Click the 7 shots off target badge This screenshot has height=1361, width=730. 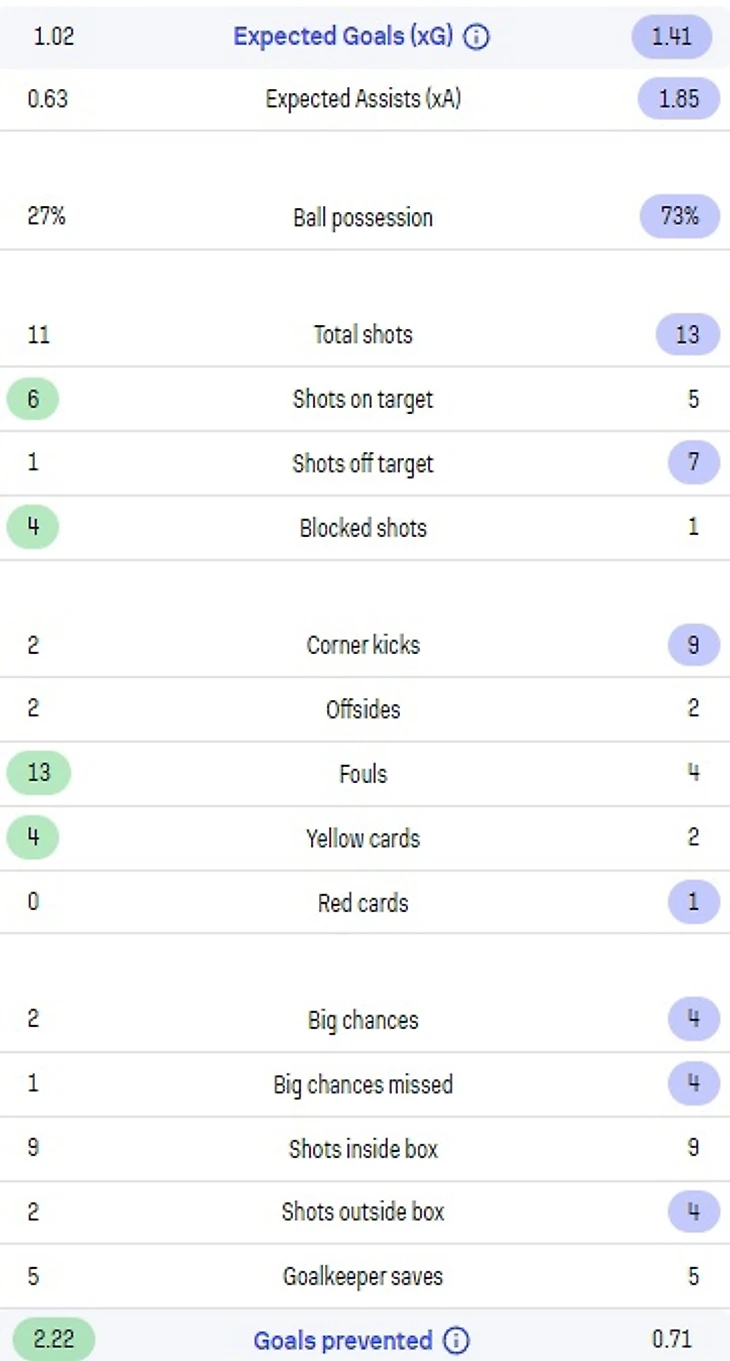coord(693,463)
